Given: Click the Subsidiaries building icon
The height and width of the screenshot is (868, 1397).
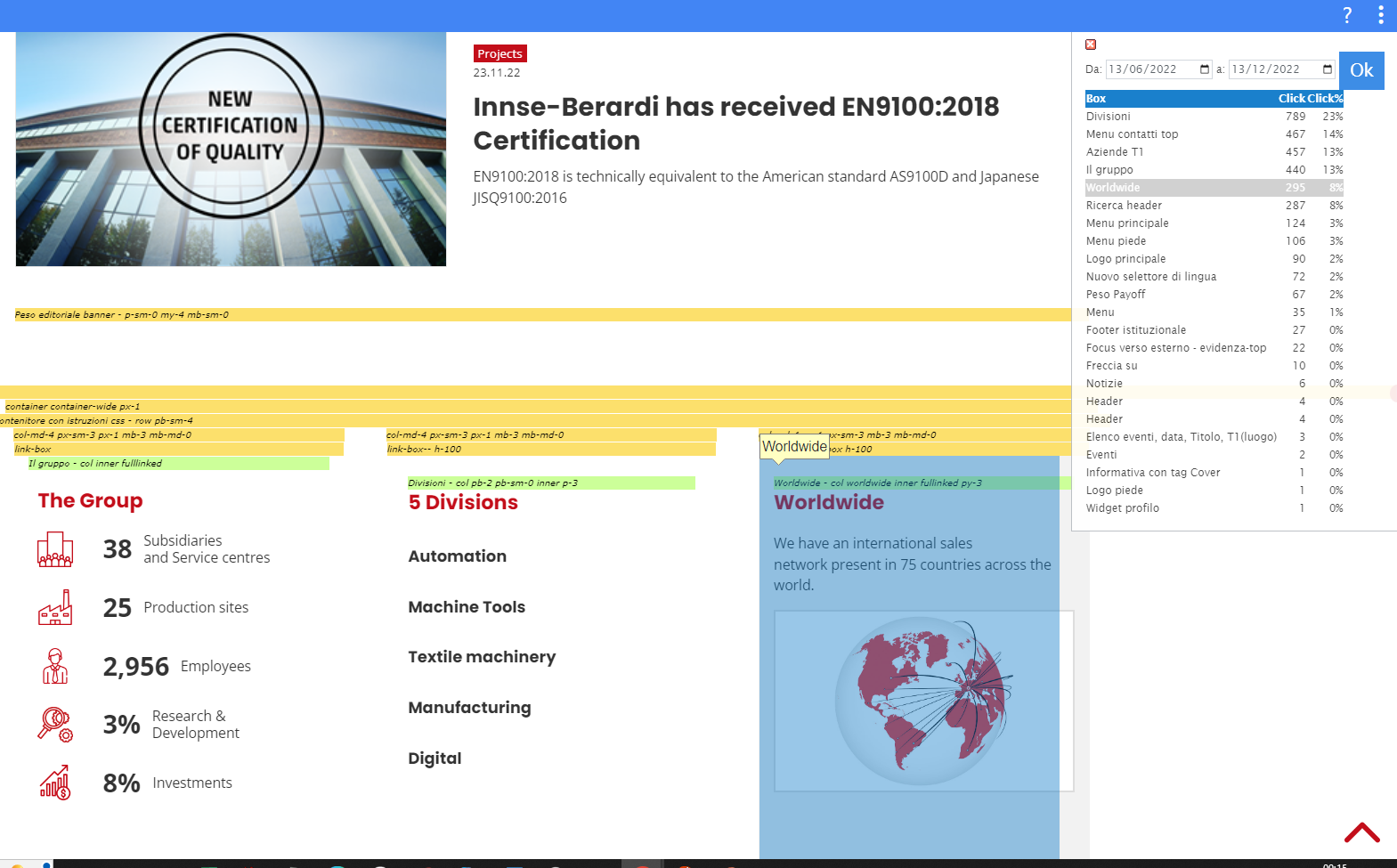Looking at the screenshot, I should [55, 549].
